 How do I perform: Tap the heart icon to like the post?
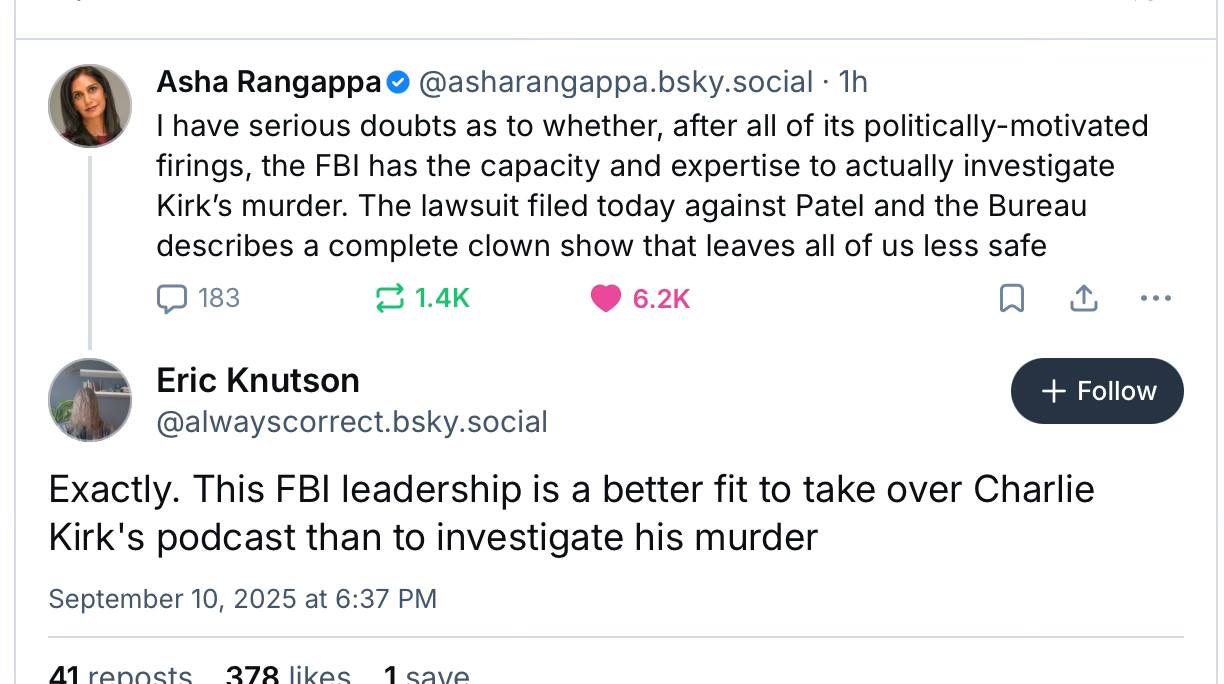pos(605,298)
